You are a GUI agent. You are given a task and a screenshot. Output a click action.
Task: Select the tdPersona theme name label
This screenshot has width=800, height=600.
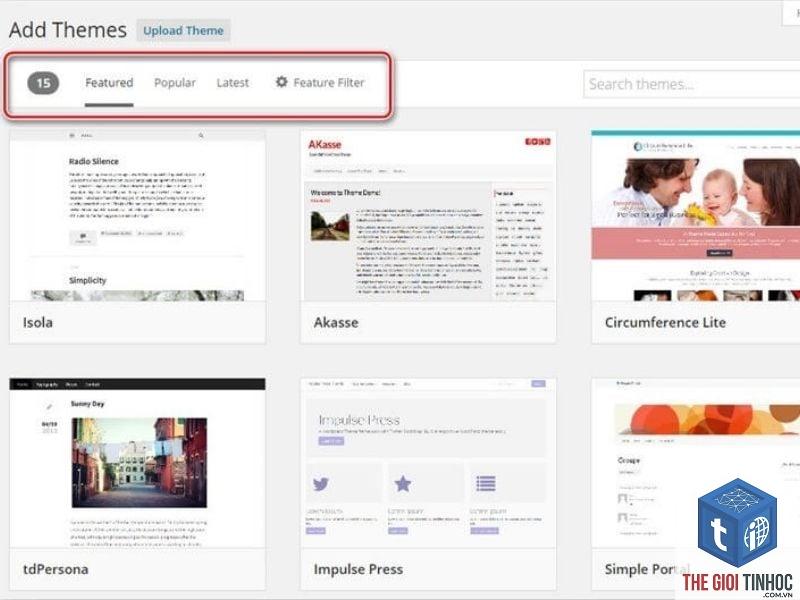tap(56, 569)
